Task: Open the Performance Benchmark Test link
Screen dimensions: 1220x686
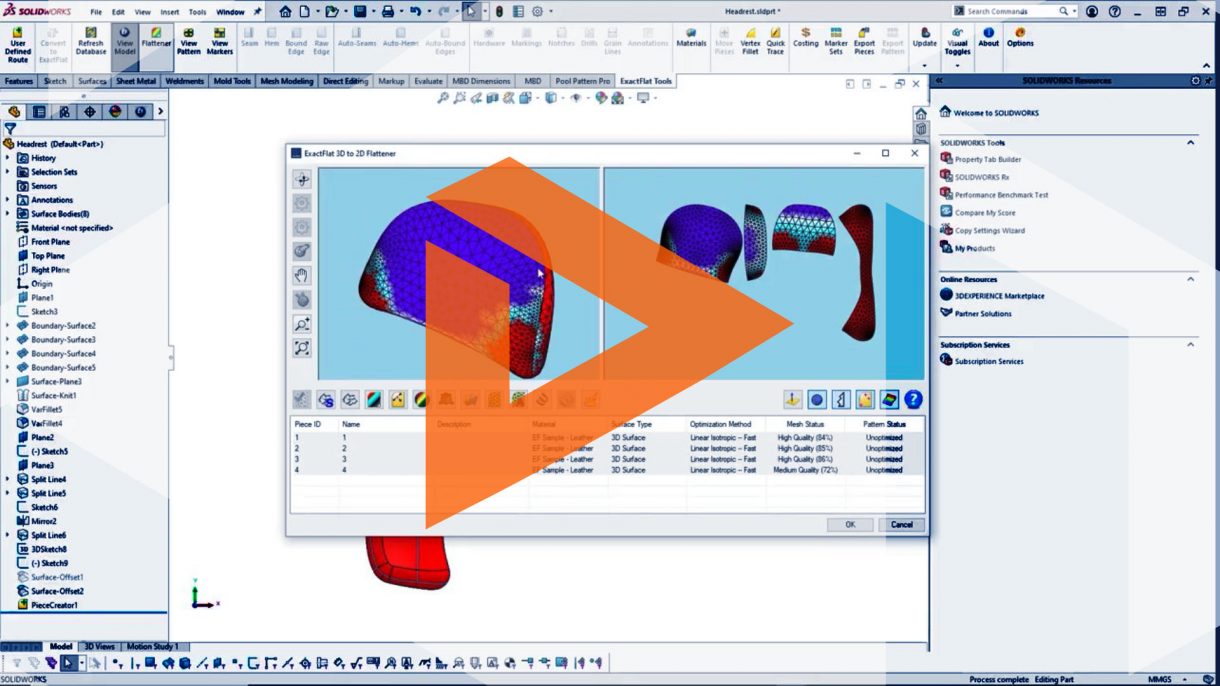Action: (x=1001, y=195)
